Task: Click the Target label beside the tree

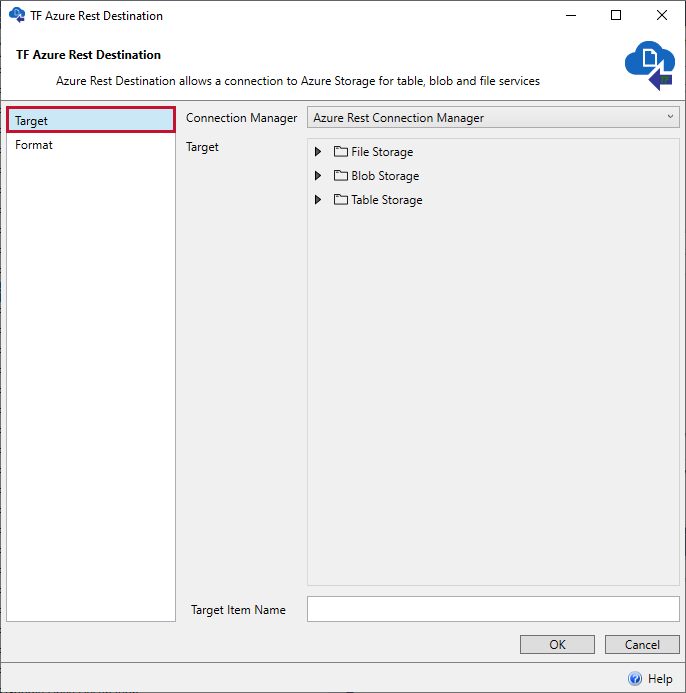Action: coord(202,147)
